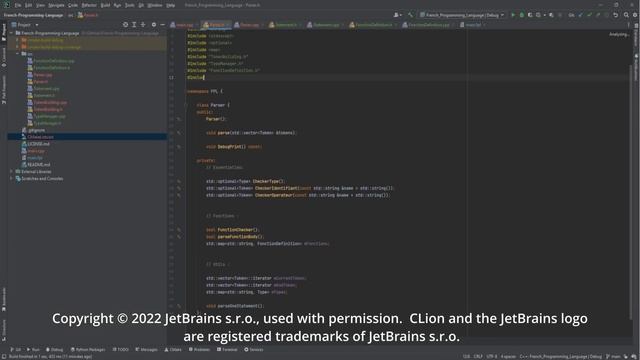Open the Services tool window
The height and width of the screenshot is (360, 640).
click(253, 350)
